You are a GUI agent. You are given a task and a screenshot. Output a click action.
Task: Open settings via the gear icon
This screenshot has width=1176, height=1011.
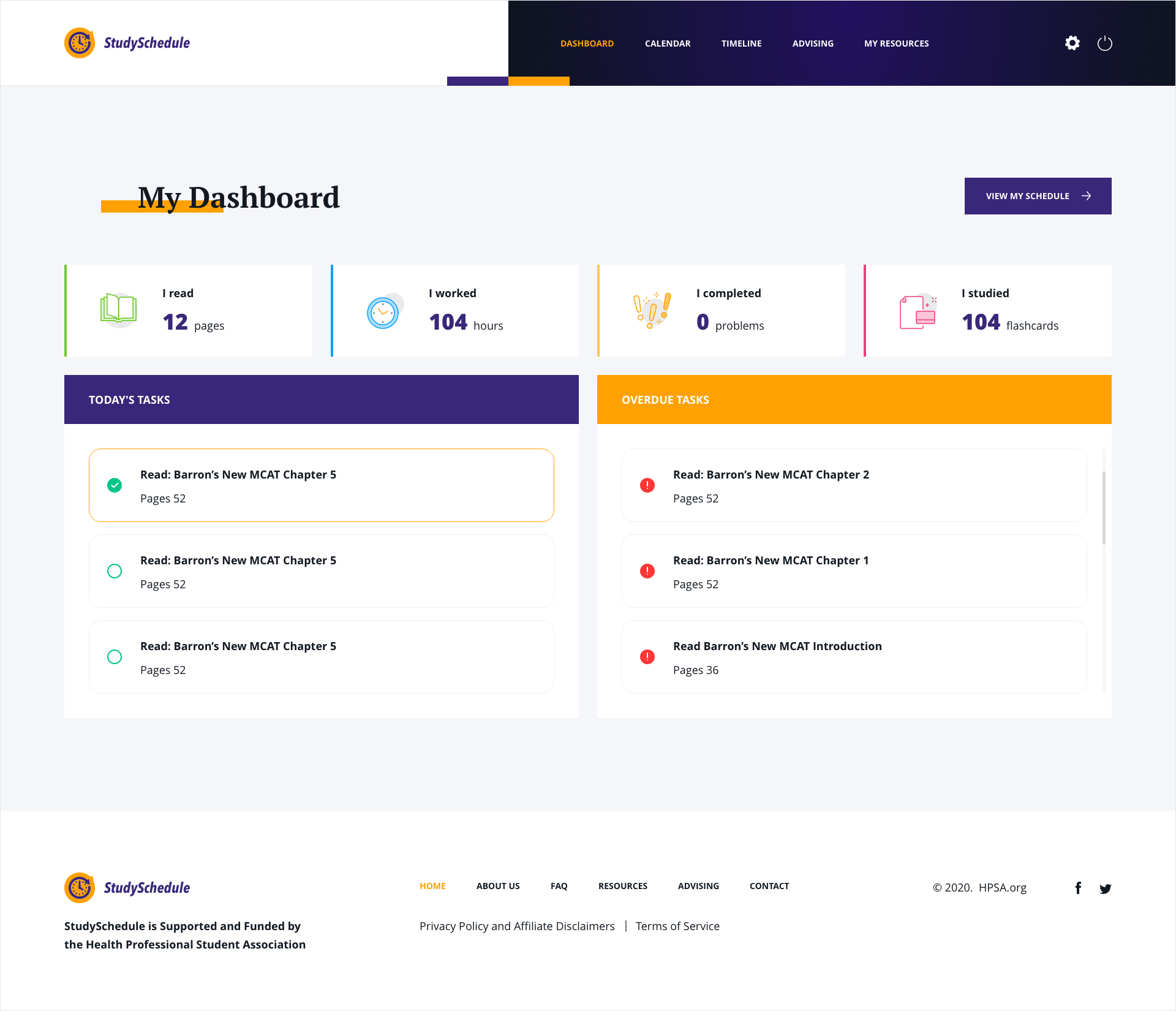1072,43
